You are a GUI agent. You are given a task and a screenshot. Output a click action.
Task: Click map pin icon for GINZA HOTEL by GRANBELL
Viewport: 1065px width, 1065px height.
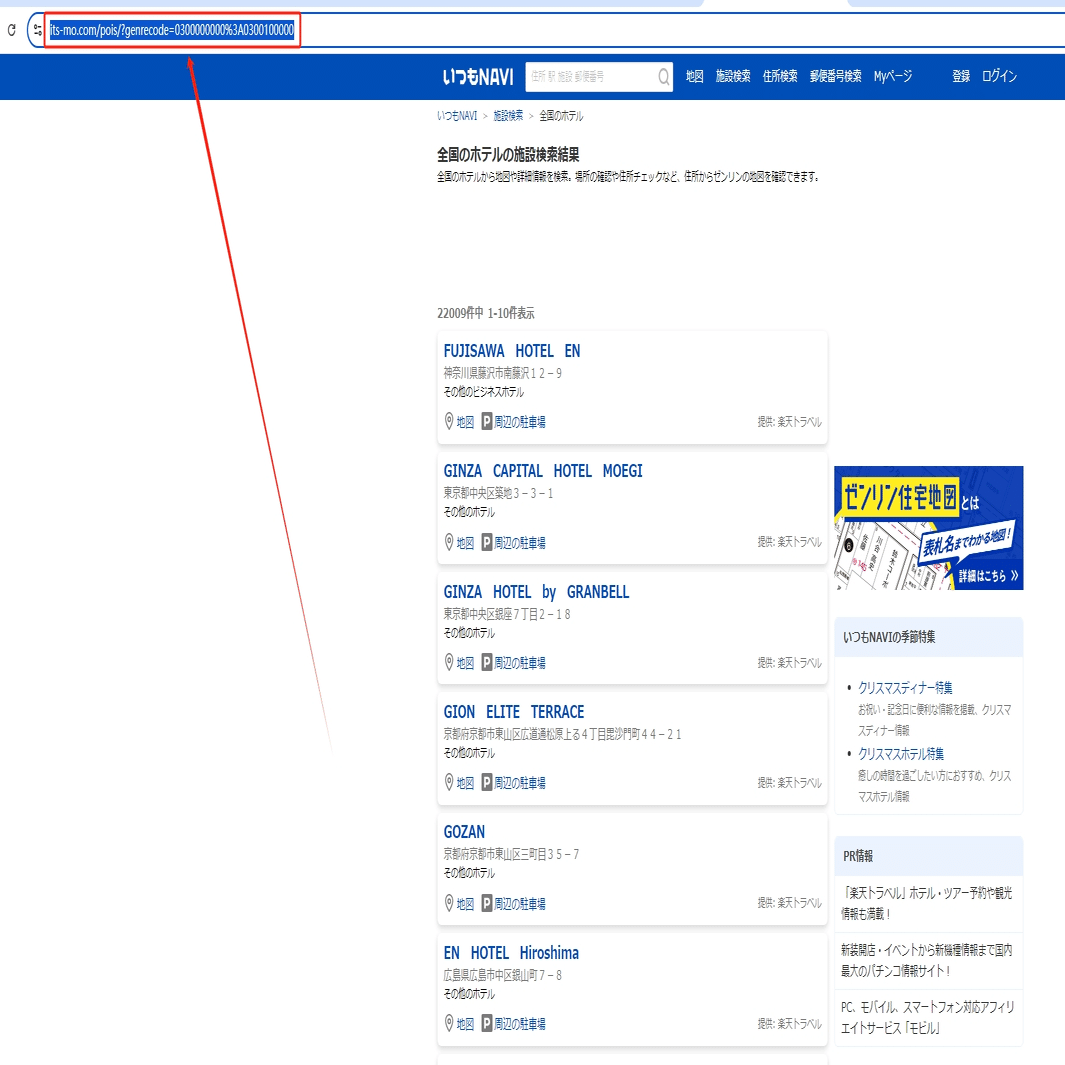pos(449,662)
